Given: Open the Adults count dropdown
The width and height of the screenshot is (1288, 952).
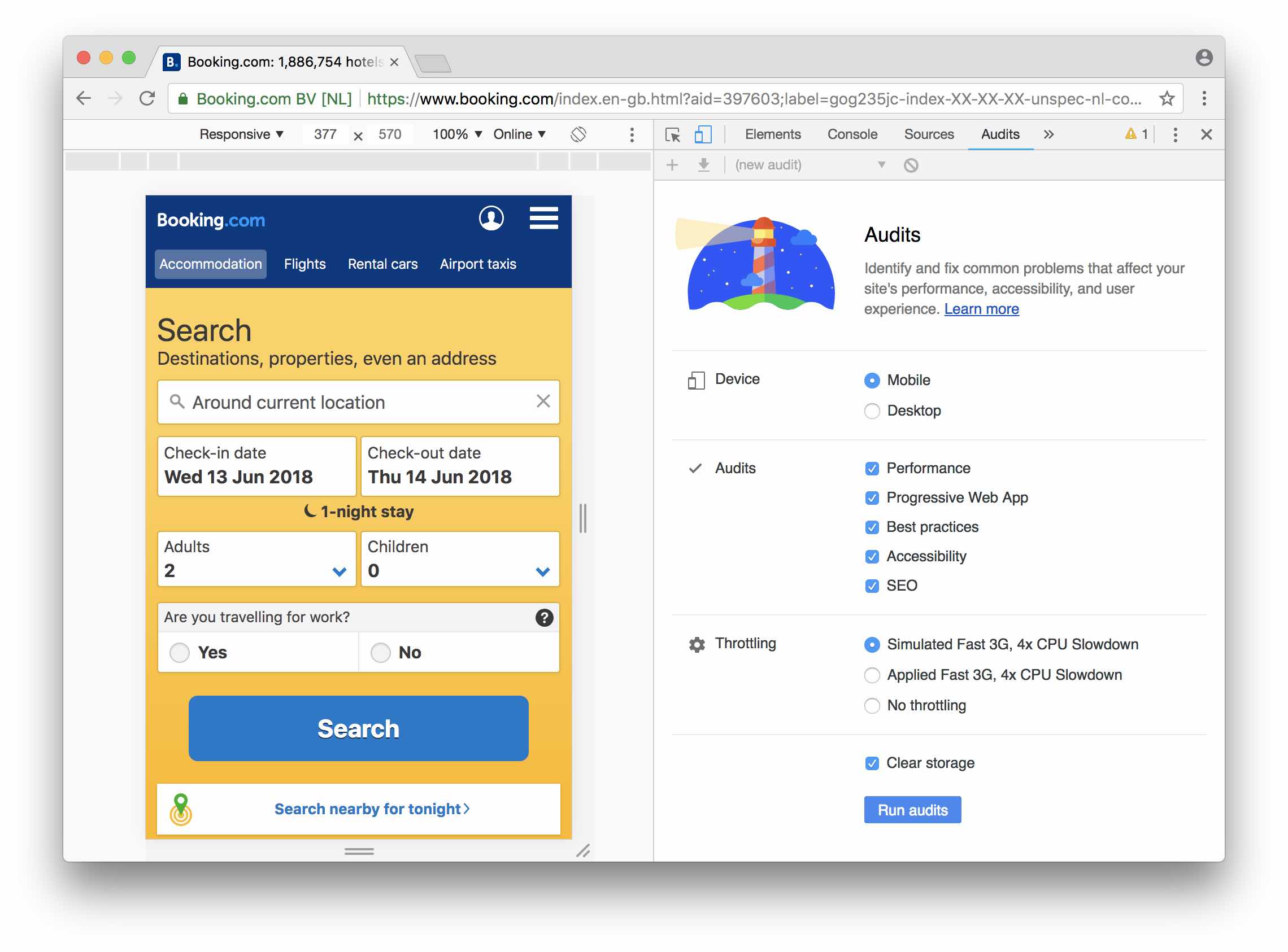Looking at the screenshot, I should click(256, 559).
